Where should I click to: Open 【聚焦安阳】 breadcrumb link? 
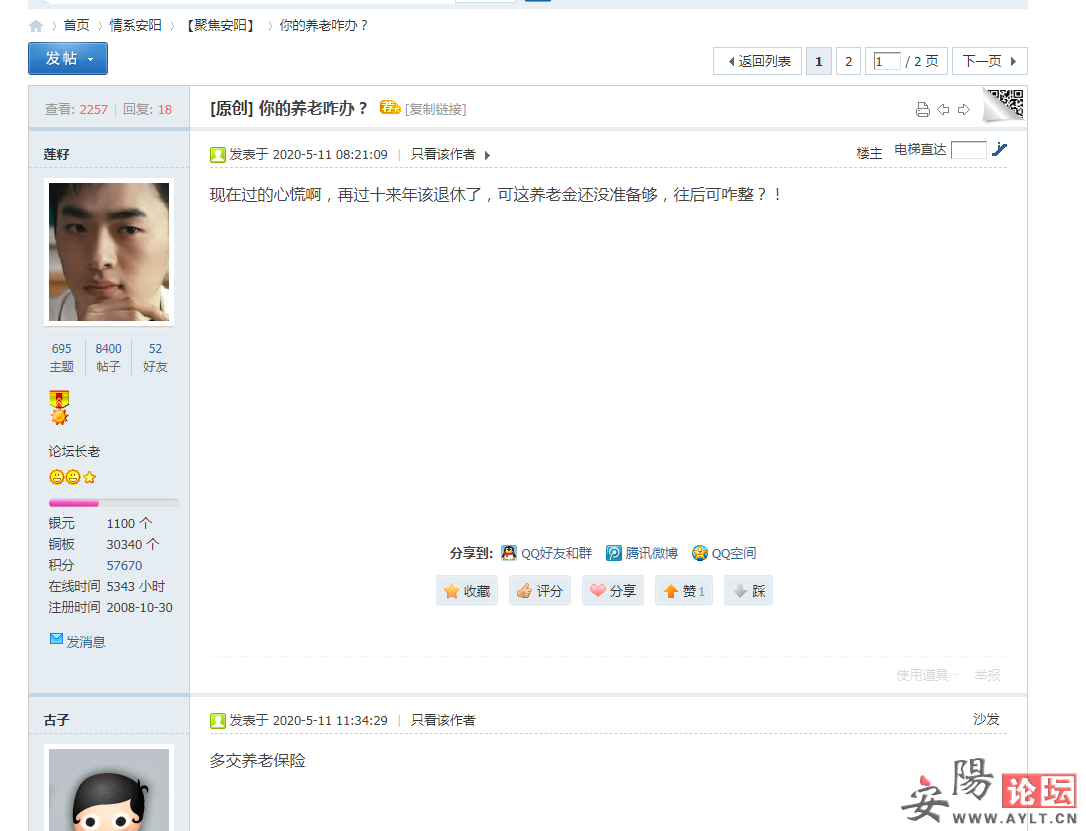(220, 26)
